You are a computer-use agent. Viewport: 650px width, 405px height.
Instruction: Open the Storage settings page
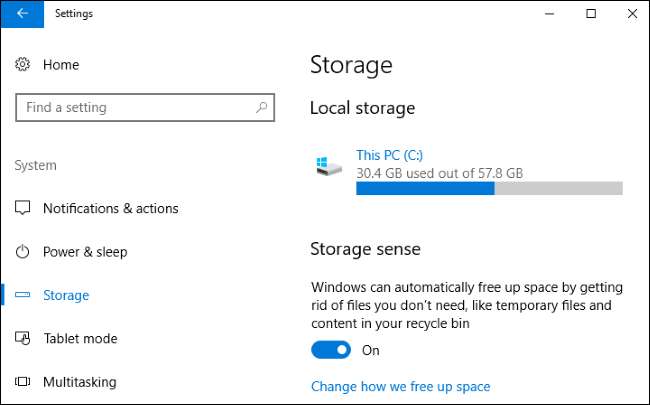click(x=66, y=295)
